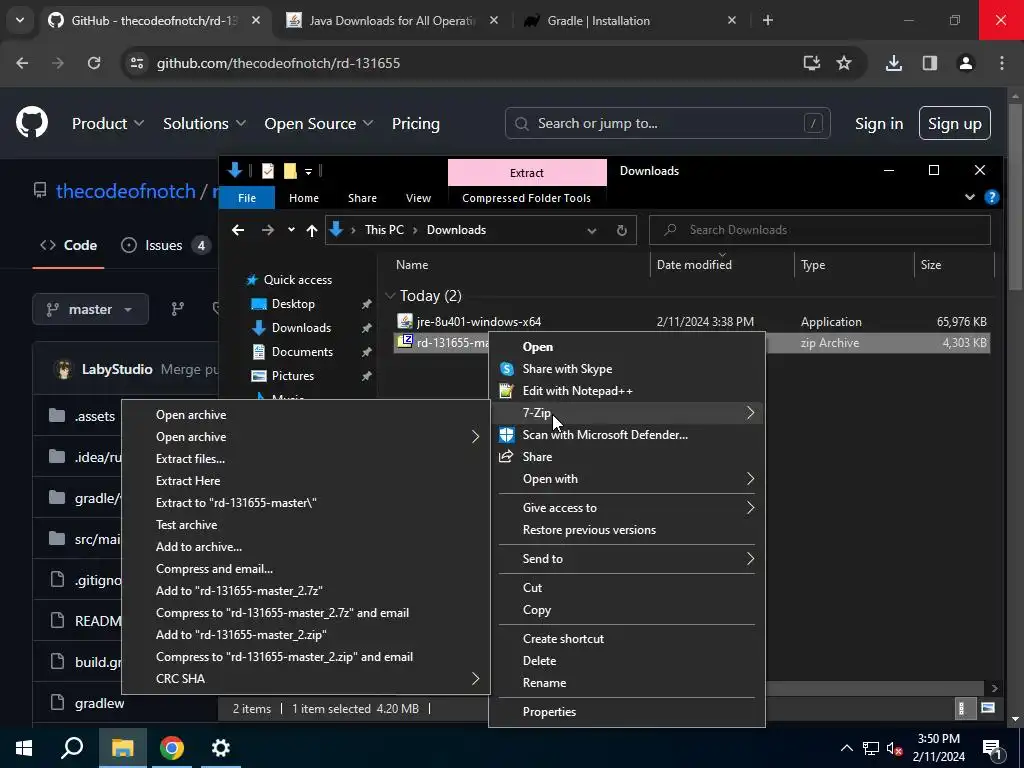Click the Chrome address bar URL
The width and height of the screenshot is (1024, 768).
[278, 63]
